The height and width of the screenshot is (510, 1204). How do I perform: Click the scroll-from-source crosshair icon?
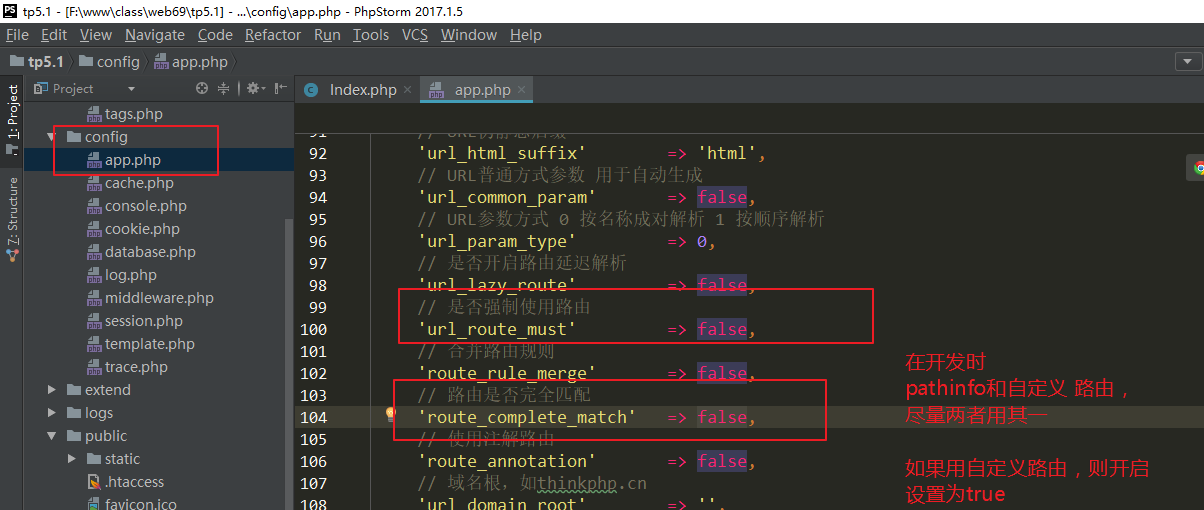(202, 89)
